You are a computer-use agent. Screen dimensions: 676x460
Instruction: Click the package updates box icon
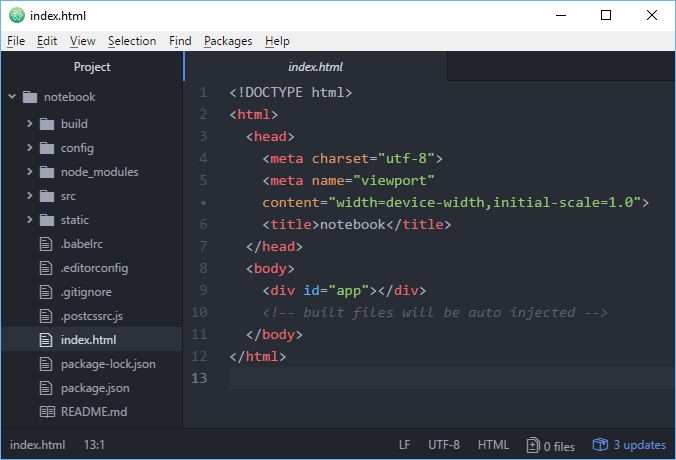pyautogui.click(x=600, y=445)
